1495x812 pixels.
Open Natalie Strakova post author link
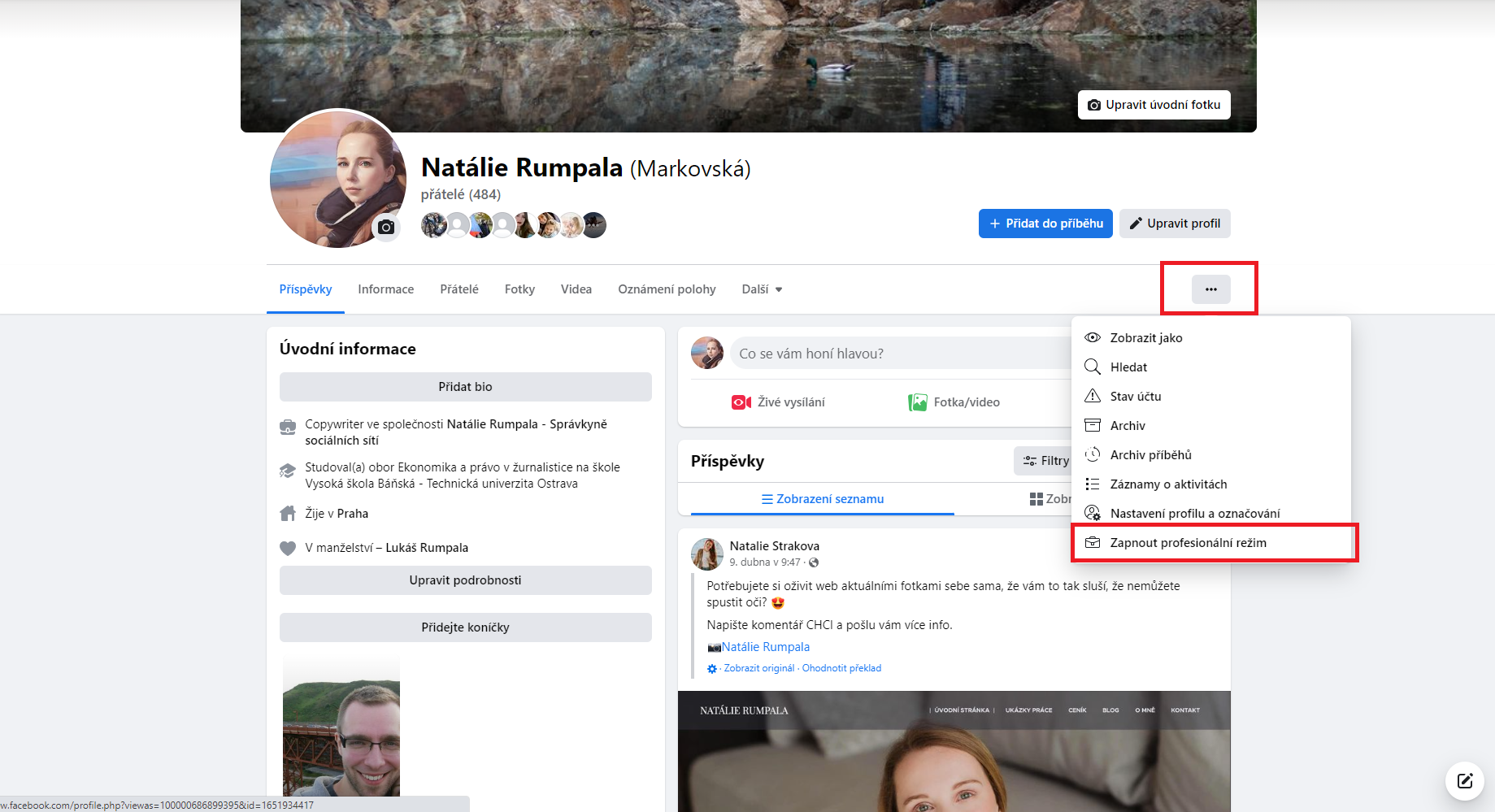pos(775,546)
